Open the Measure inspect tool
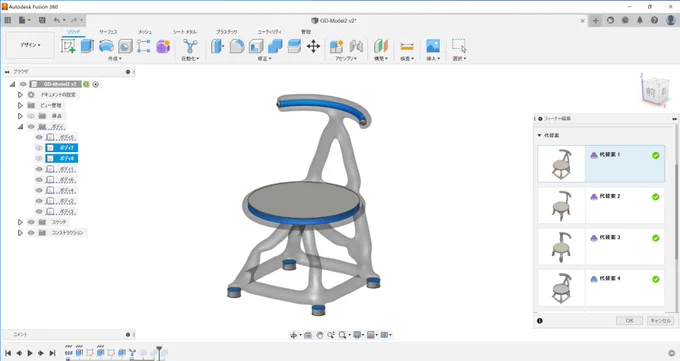The width and height of the screenshot is (680, 361). [x=407, y=46]
